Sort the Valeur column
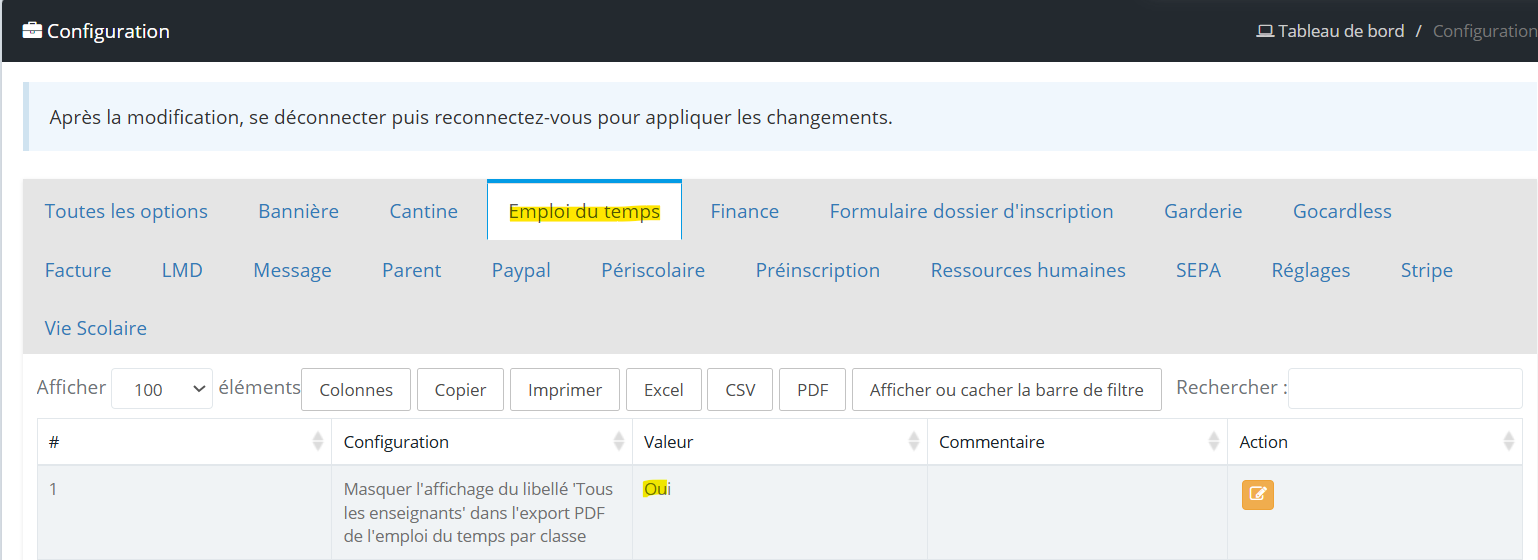The height and width of the screenshot is (560, 1538). coord(914,441)
